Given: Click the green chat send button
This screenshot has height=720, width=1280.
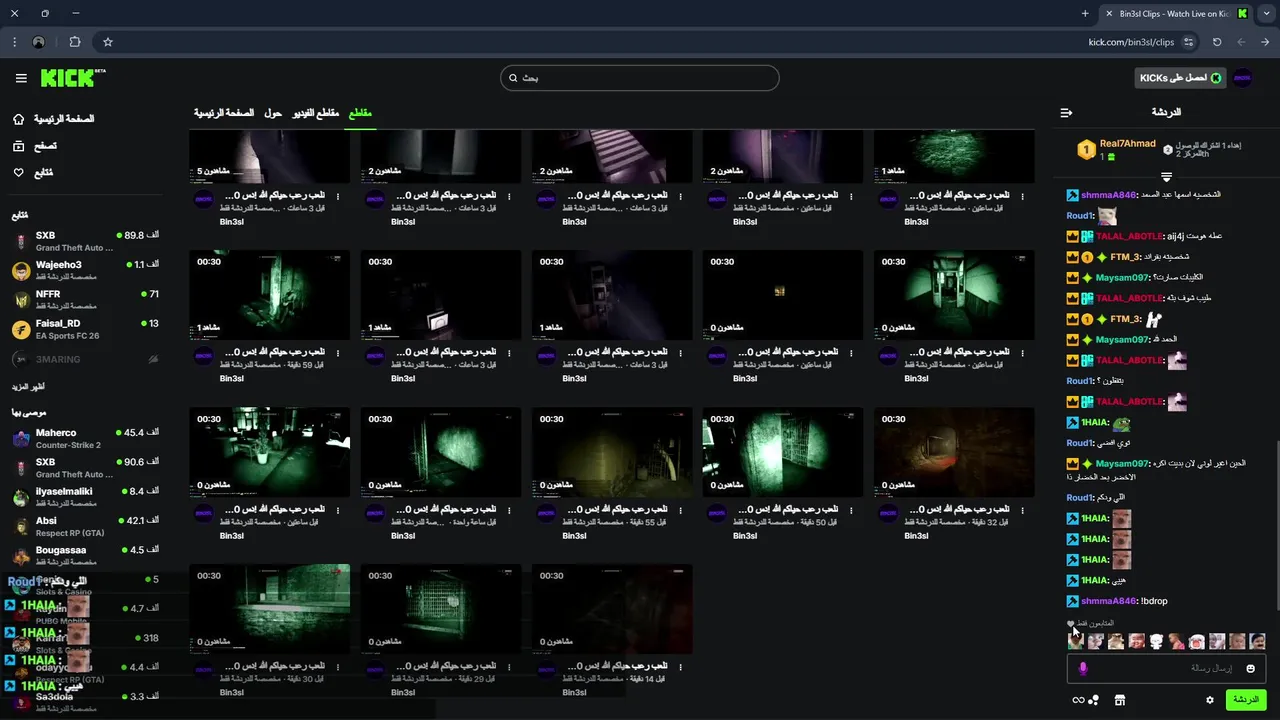Looking at the screenshot, I should coord(1246,700).
